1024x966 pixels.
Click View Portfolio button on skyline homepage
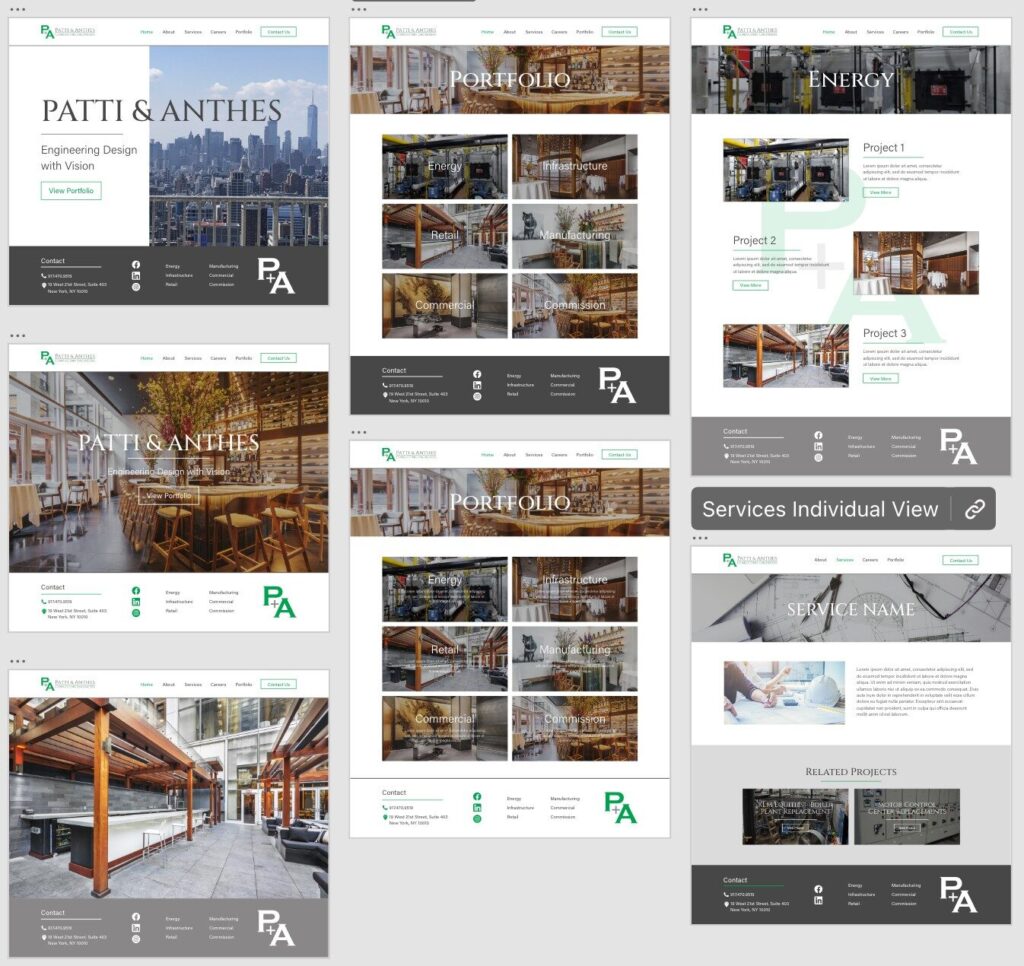[x=71, y=191]
